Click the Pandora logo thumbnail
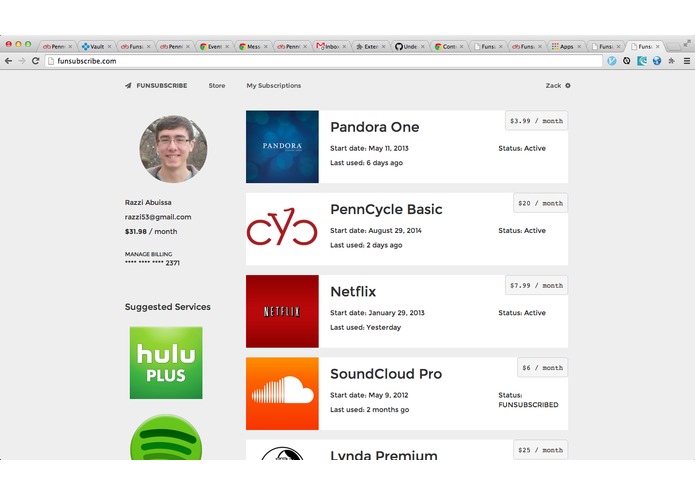The height and width of the screenshot is (494, 695). click(282, 147)
